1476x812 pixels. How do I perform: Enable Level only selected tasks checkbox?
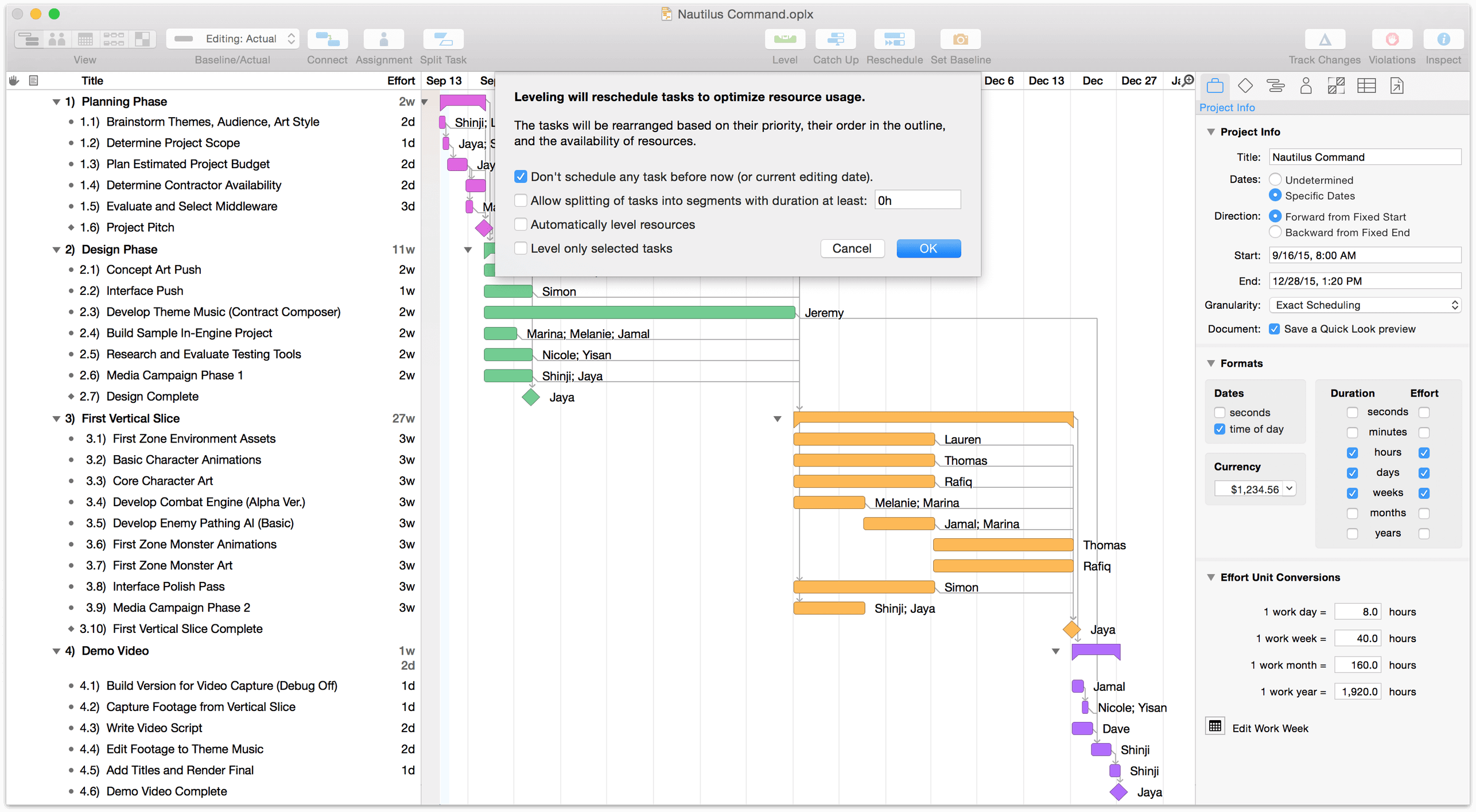pyautogui.click(x=521, y=248)
